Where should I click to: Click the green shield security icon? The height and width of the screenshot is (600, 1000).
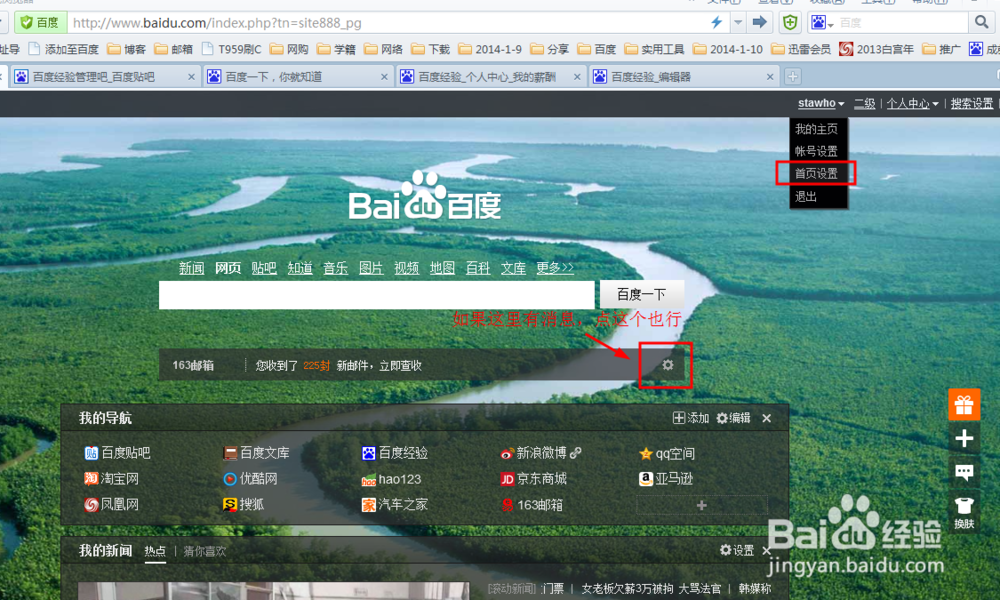pos(790,23)
